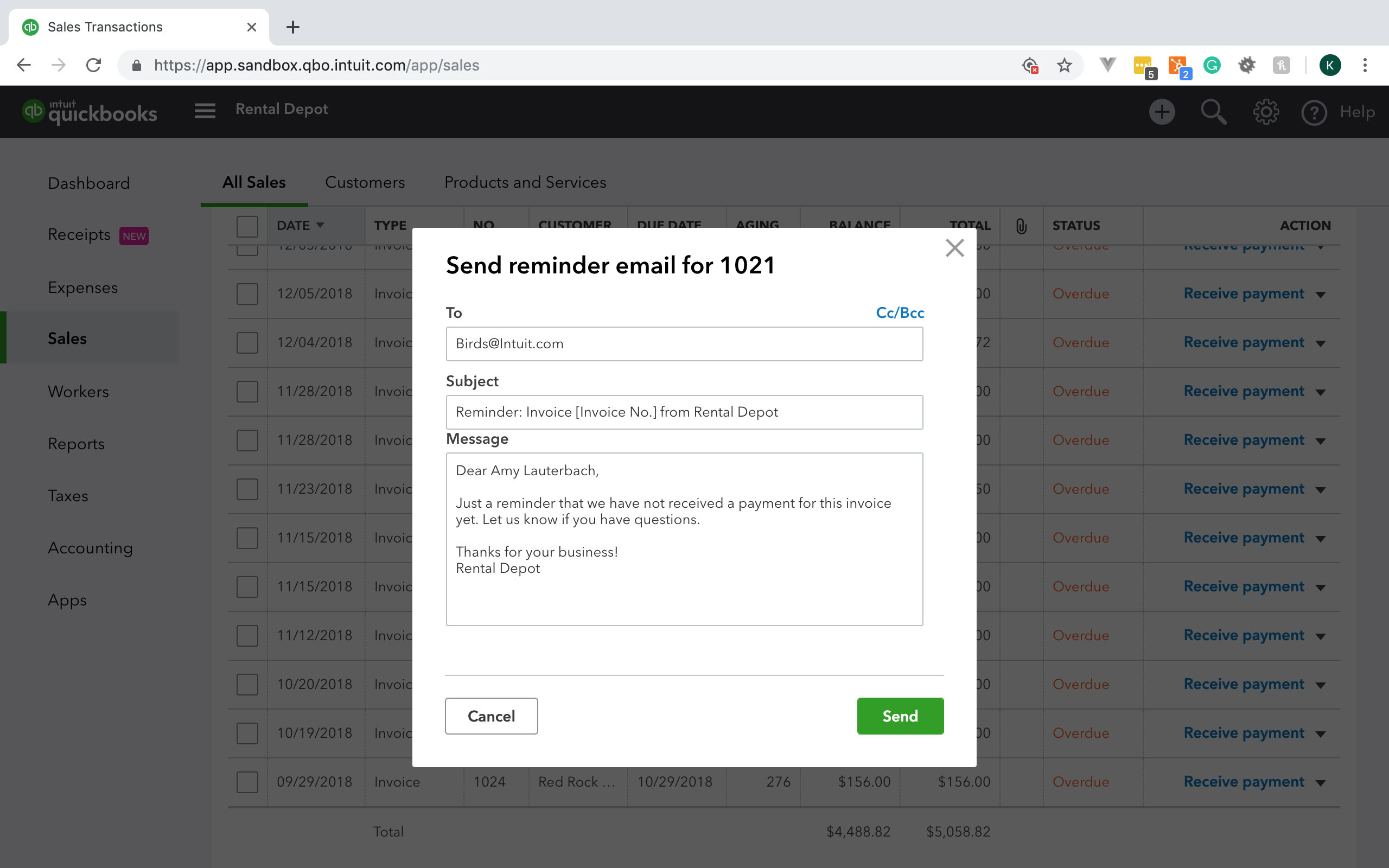Open the hamburger navigation menu
The width and height of the screenshot is (1389, 868).
[205, 111]
